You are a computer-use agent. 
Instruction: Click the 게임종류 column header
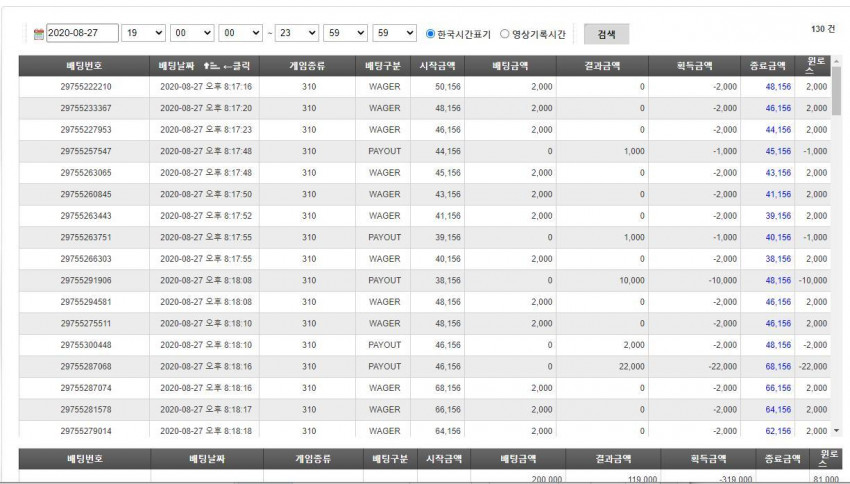[x=307, y=66]
